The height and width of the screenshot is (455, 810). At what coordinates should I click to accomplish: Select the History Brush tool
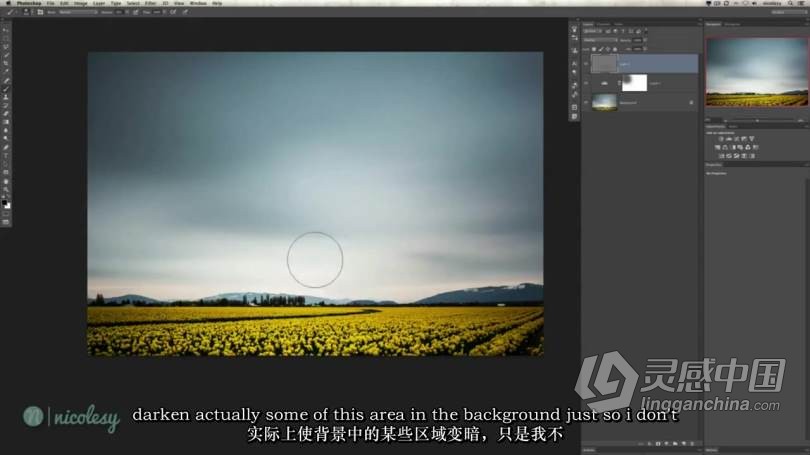click(x=6, y=105)
